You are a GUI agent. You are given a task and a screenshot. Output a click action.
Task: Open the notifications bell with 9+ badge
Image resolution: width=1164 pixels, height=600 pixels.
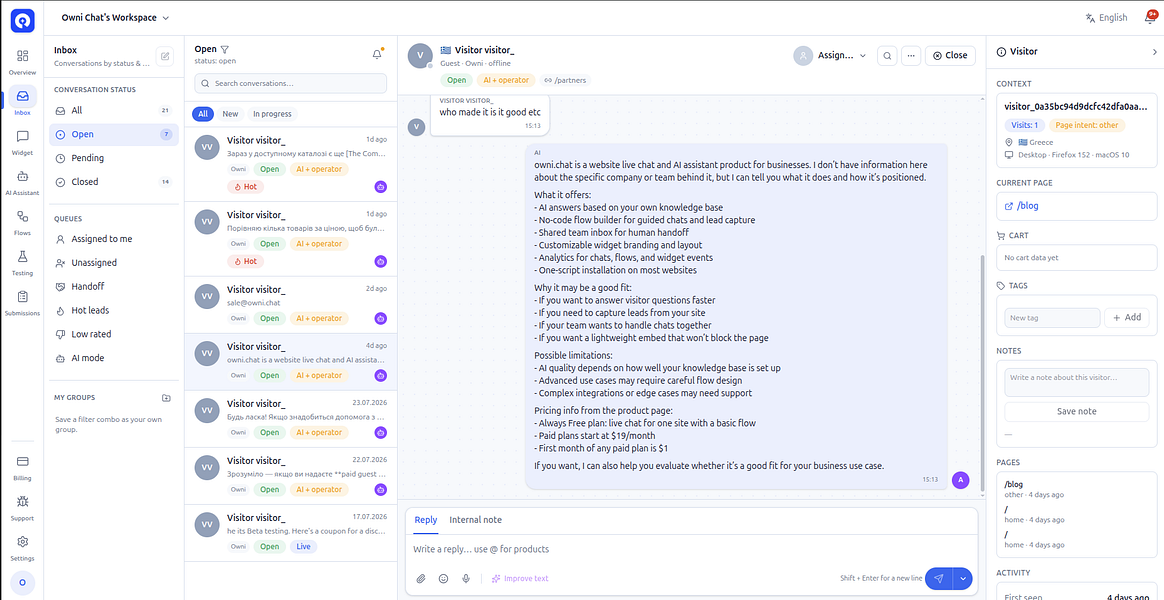pos(1150,17)
